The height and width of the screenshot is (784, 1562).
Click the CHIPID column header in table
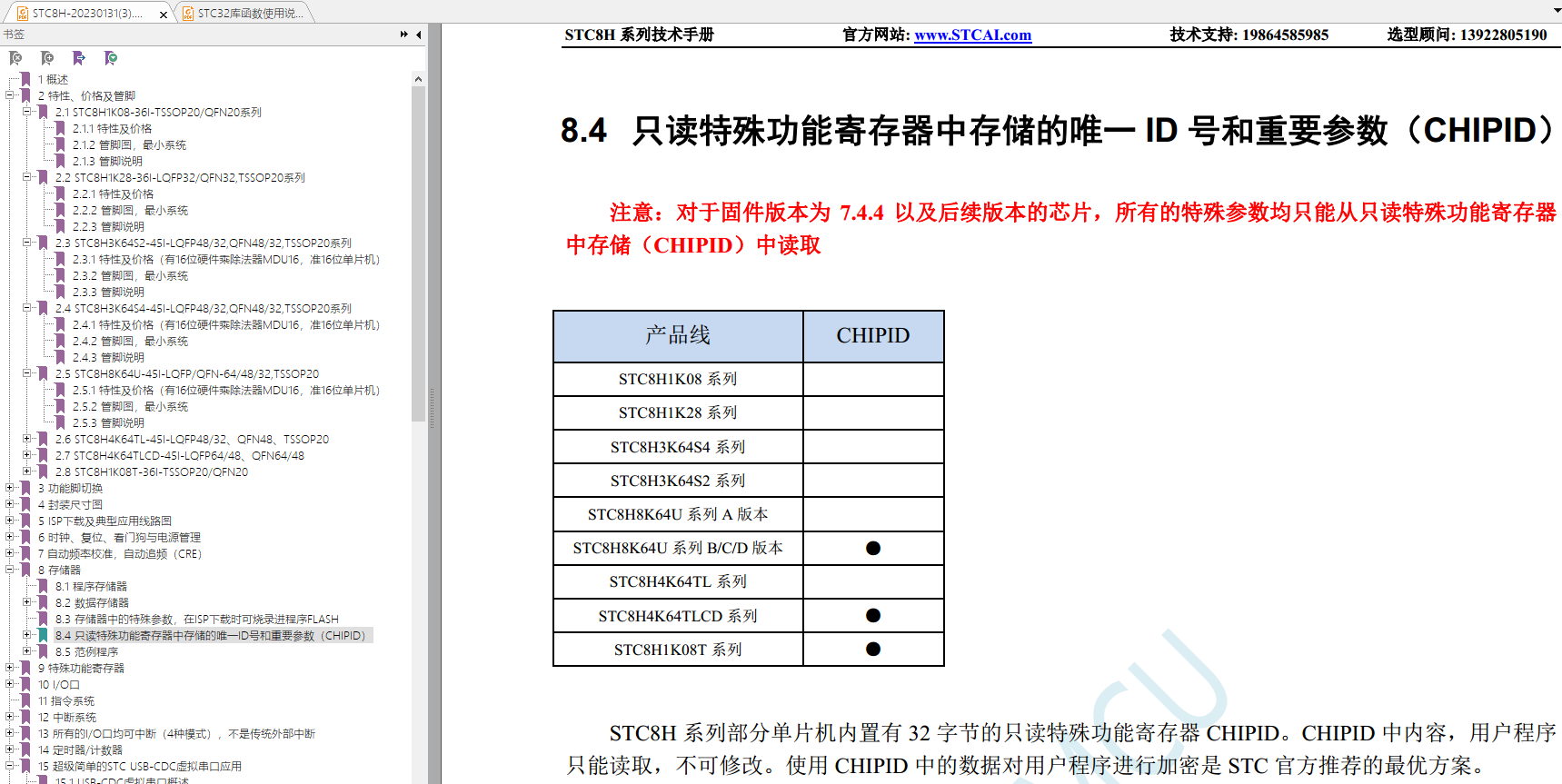pyautogui.click(x=873, y=336)
